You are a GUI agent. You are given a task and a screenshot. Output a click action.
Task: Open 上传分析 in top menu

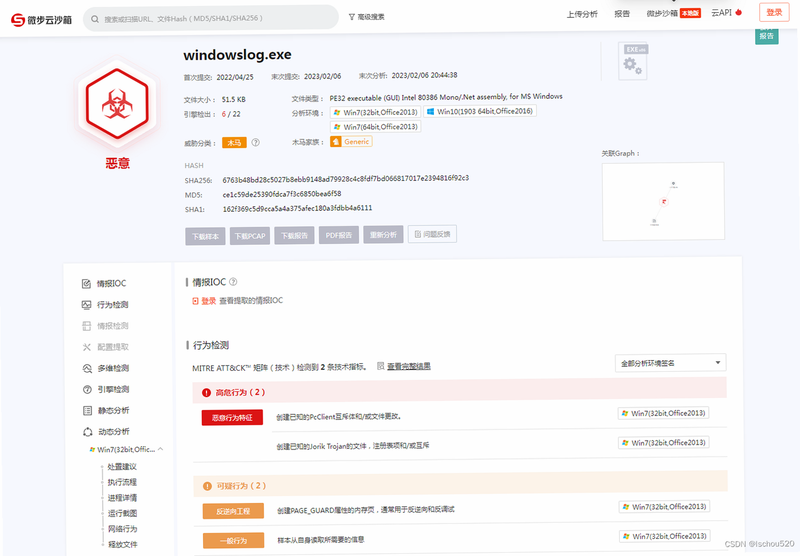(x=582, y=14)
